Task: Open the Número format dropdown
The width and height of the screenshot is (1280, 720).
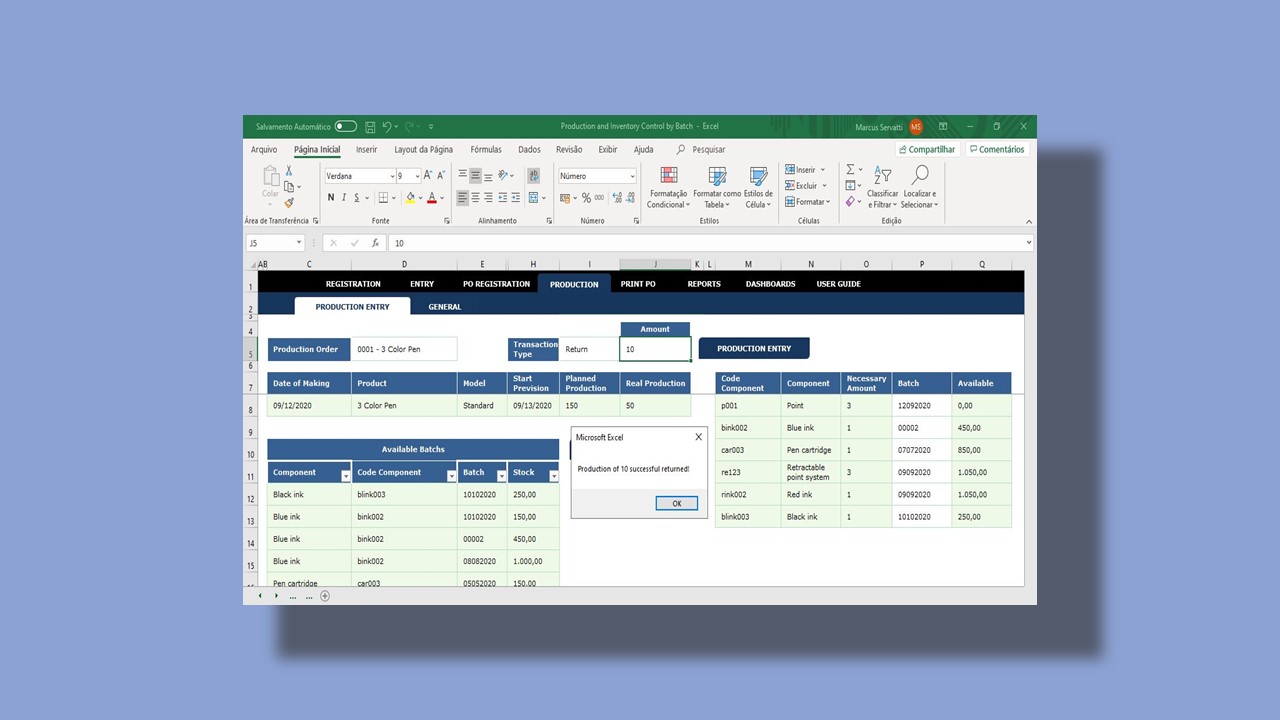Action: click(632, 176)
